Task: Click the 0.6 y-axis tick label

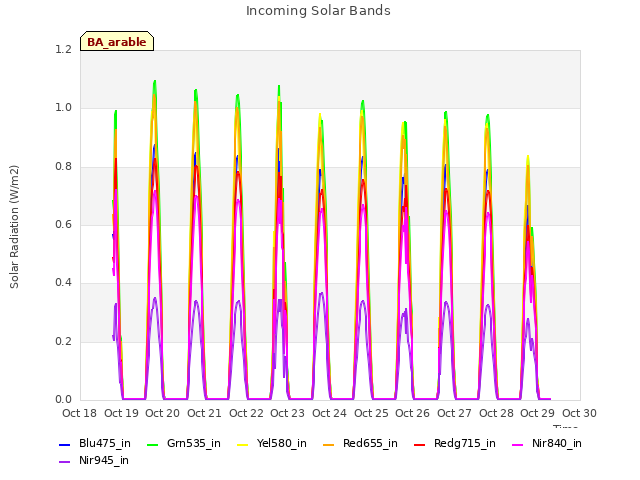Action: 63,224
